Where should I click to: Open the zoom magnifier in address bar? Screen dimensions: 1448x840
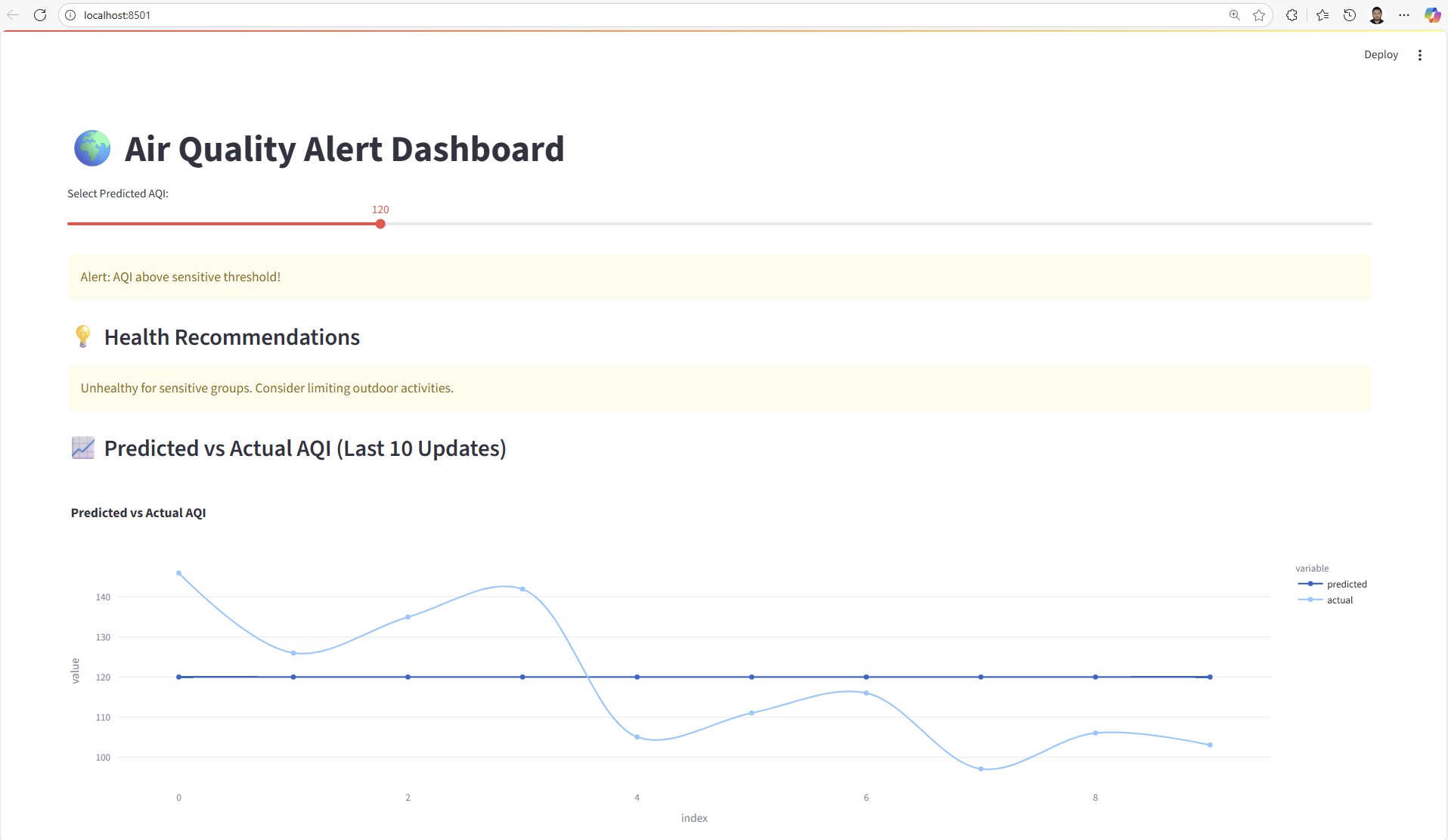[1234, 15]
